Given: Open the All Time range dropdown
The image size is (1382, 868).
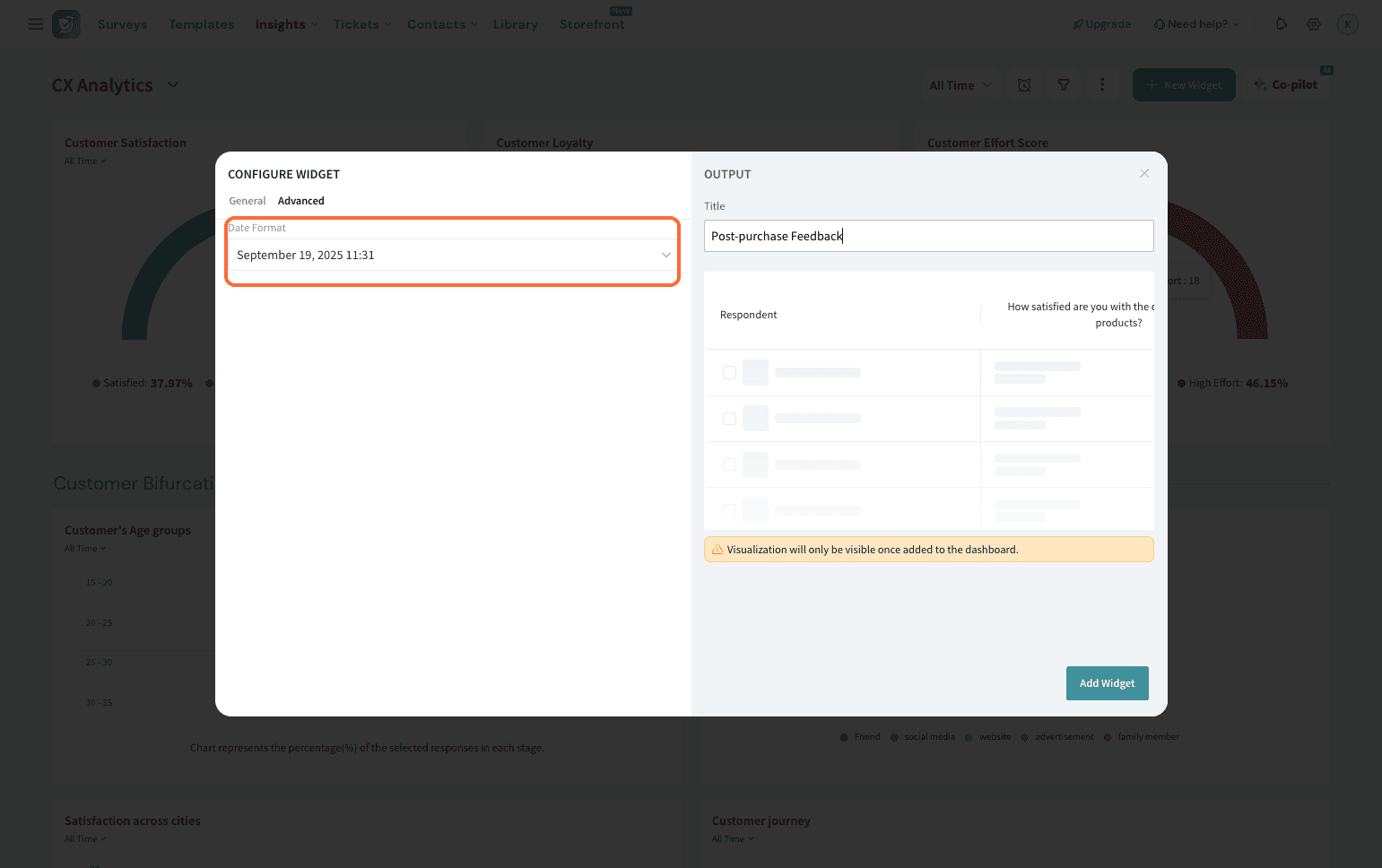Looking at the screenshot, I should (x=960, y=85).
